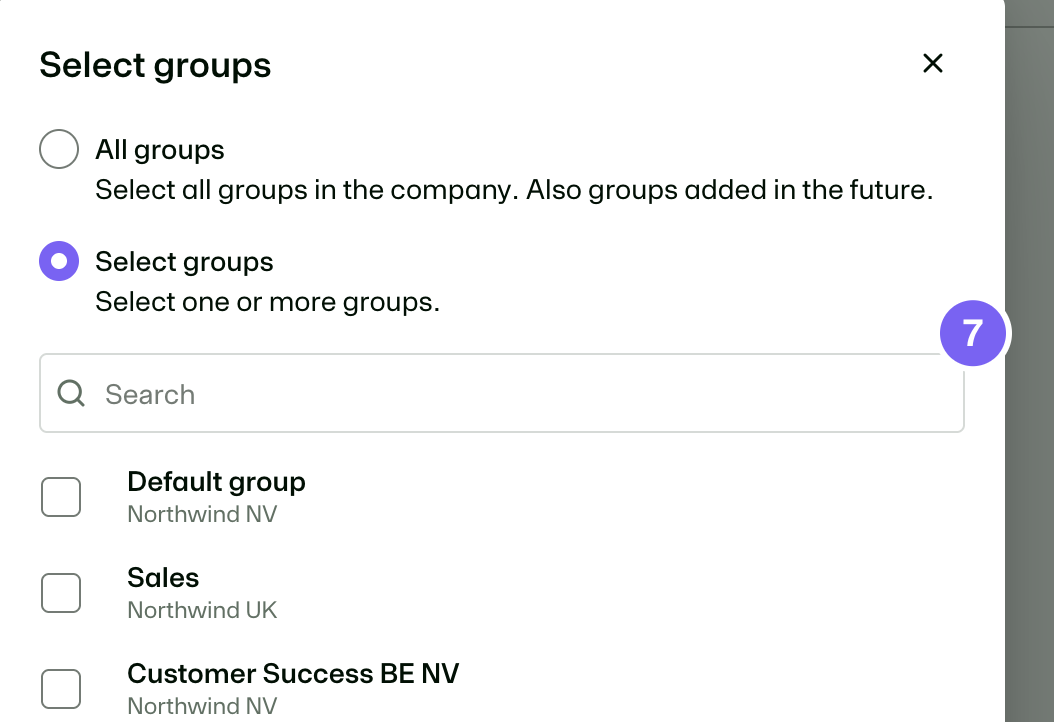Screen dimensions: 1054x722
Task: Click the 'Select groups' dialog heading
Action: point(155,65)
